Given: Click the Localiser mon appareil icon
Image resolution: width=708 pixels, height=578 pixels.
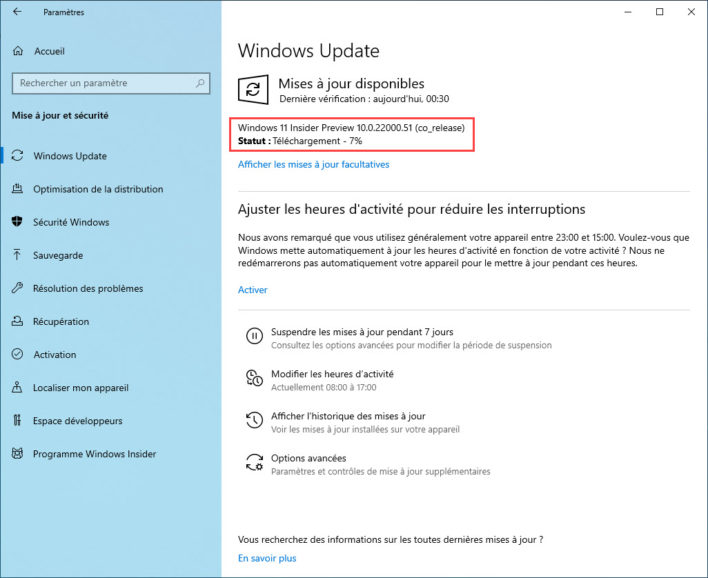Looking at the screenshot, I should click(x=17, y=387).
